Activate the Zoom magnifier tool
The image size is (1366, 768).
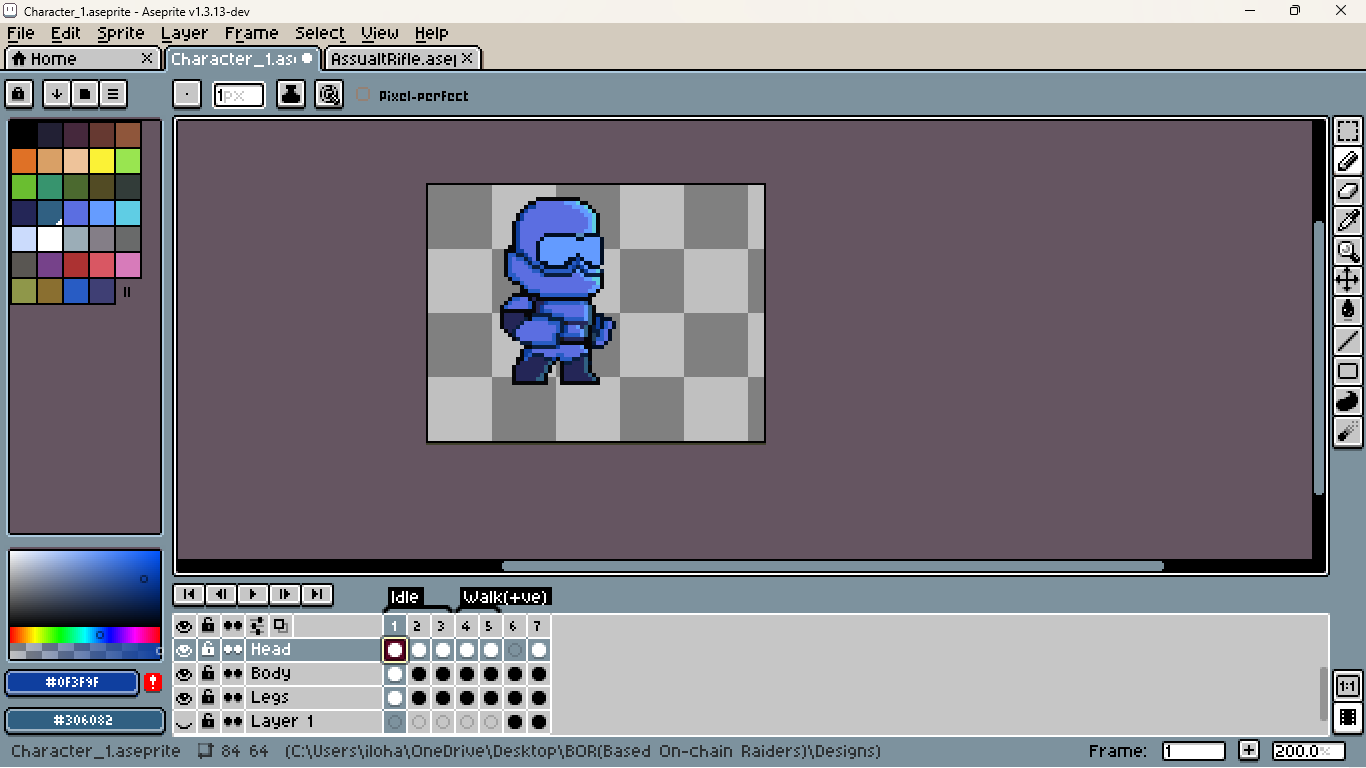click(1347, 250)
